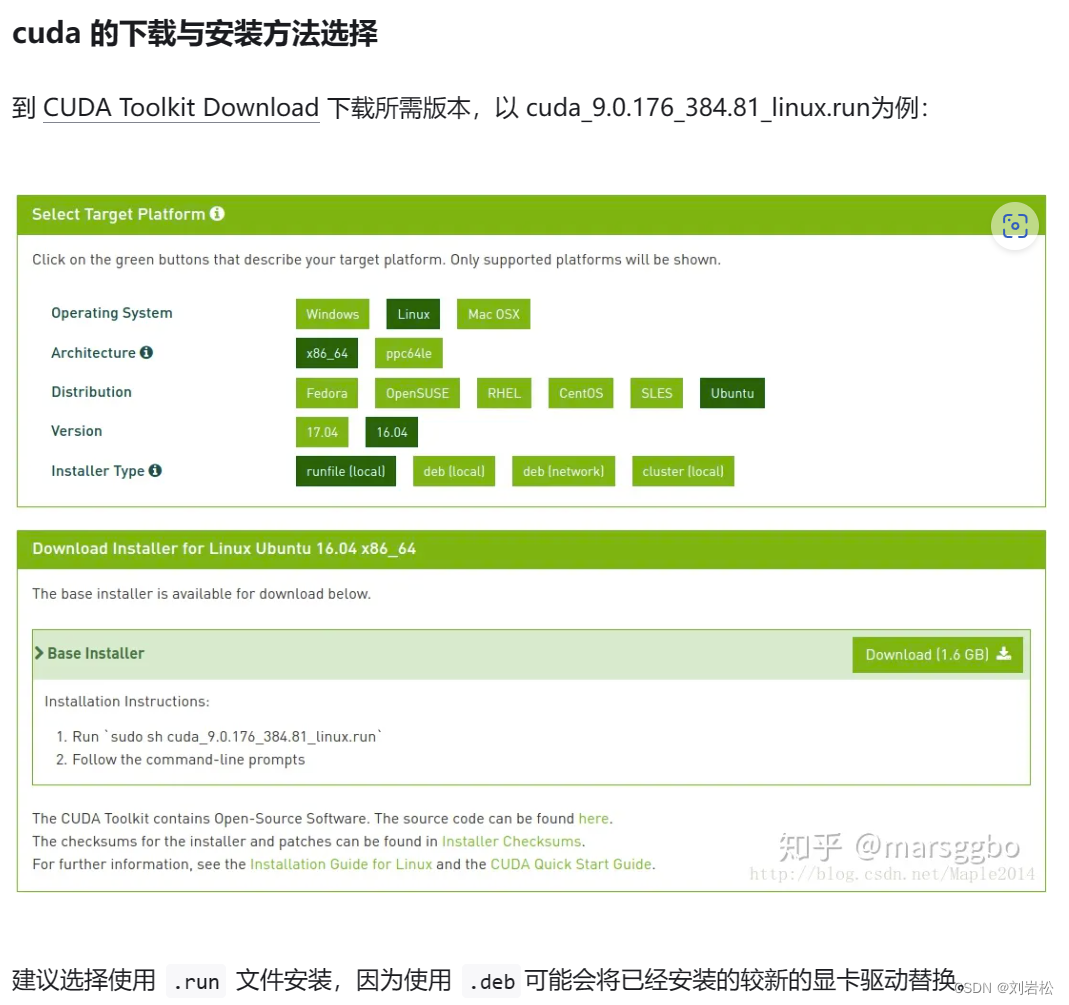Screen dimensions: 1069x1005
Task: Click the 'here' source code link
Action: point(593,818)
